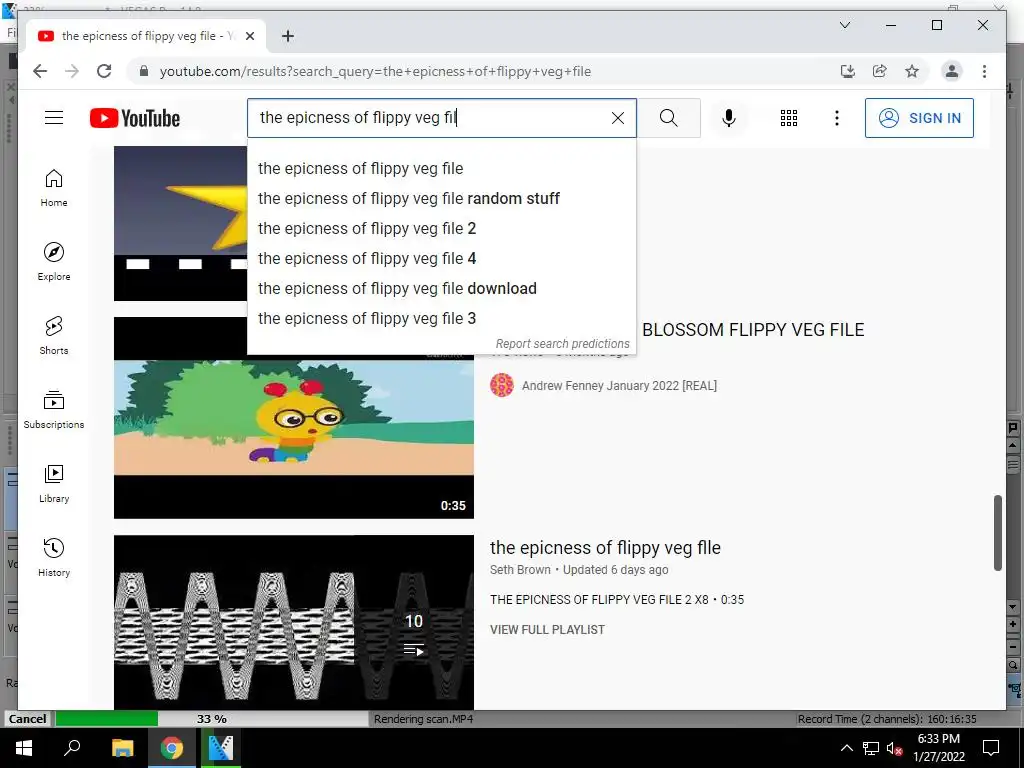Bookmark this page with the star icon
This screenshot has height=768, width=1024.
(x=912, y=71)
